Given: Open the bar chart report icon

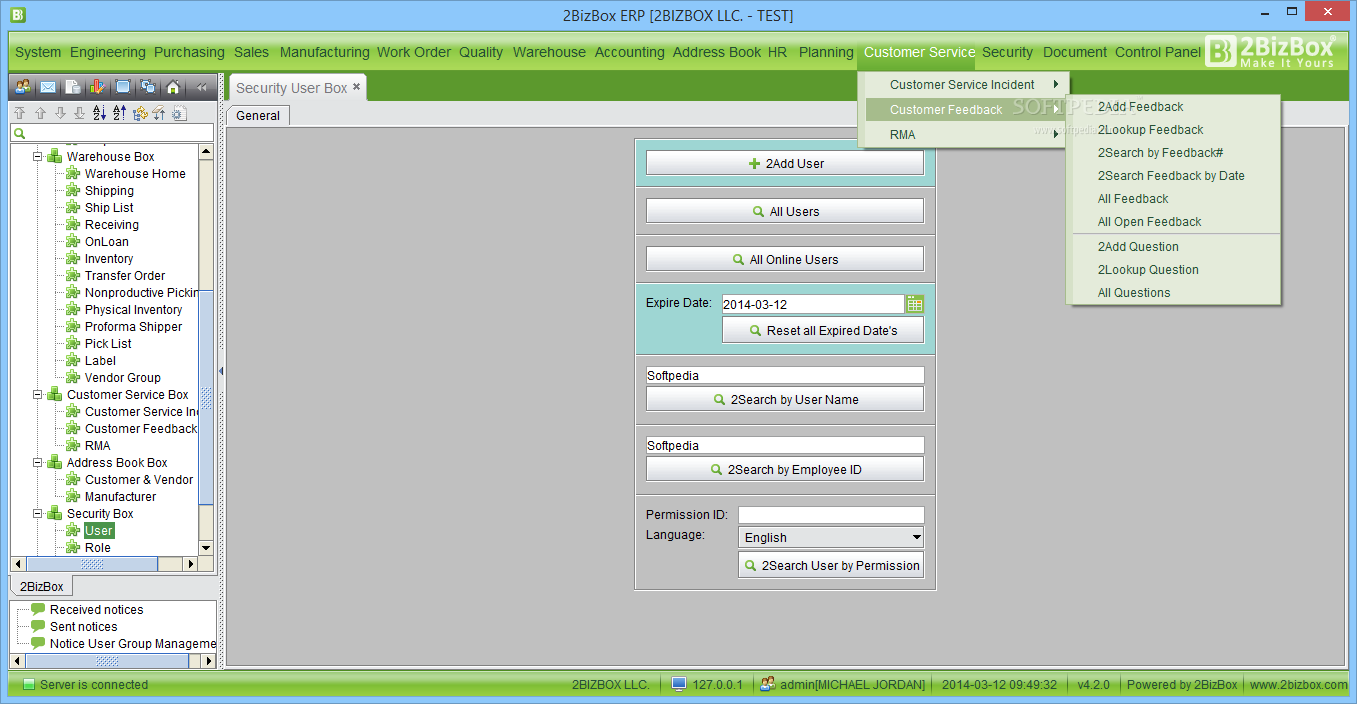Looking at the screenshot, I should coord(97,87).
